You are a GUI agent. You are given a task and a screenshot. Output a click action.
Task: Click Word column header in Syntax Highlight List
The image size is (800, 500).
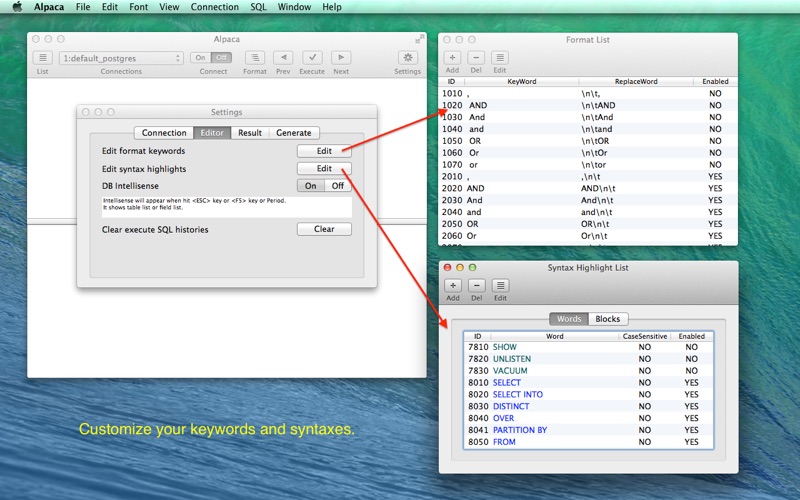[x=555, y=336]
